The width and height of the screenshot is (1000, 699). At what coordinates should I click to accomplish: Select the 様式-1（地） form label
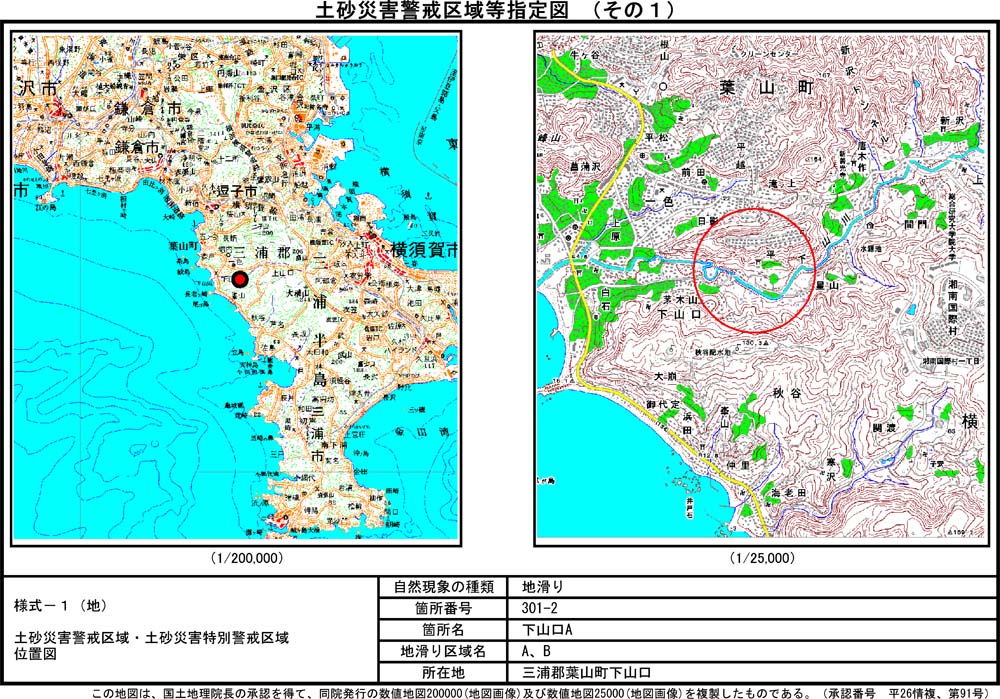(x=56, y=605)
